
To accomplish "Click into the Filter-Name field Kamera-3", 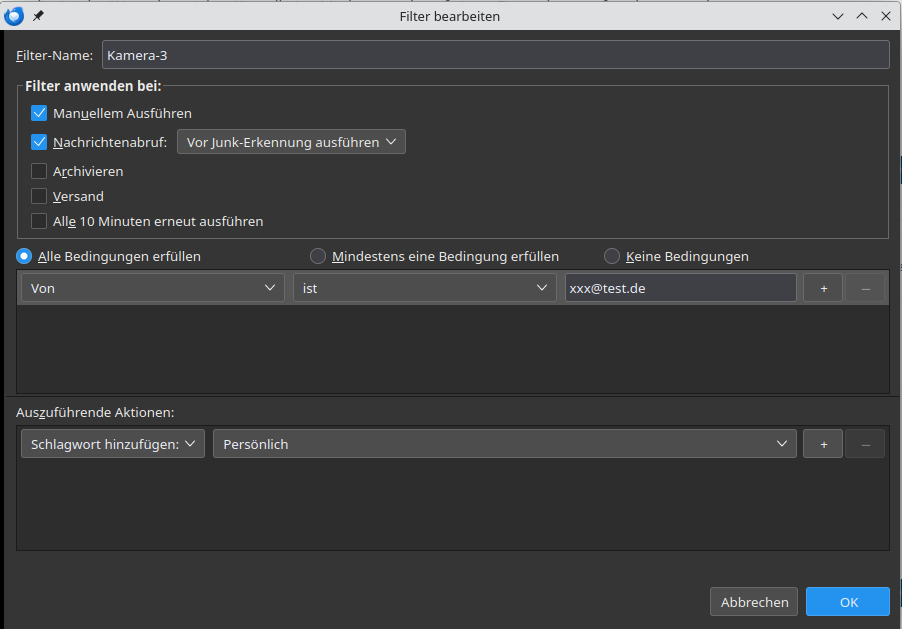I will tap(496, 55).
